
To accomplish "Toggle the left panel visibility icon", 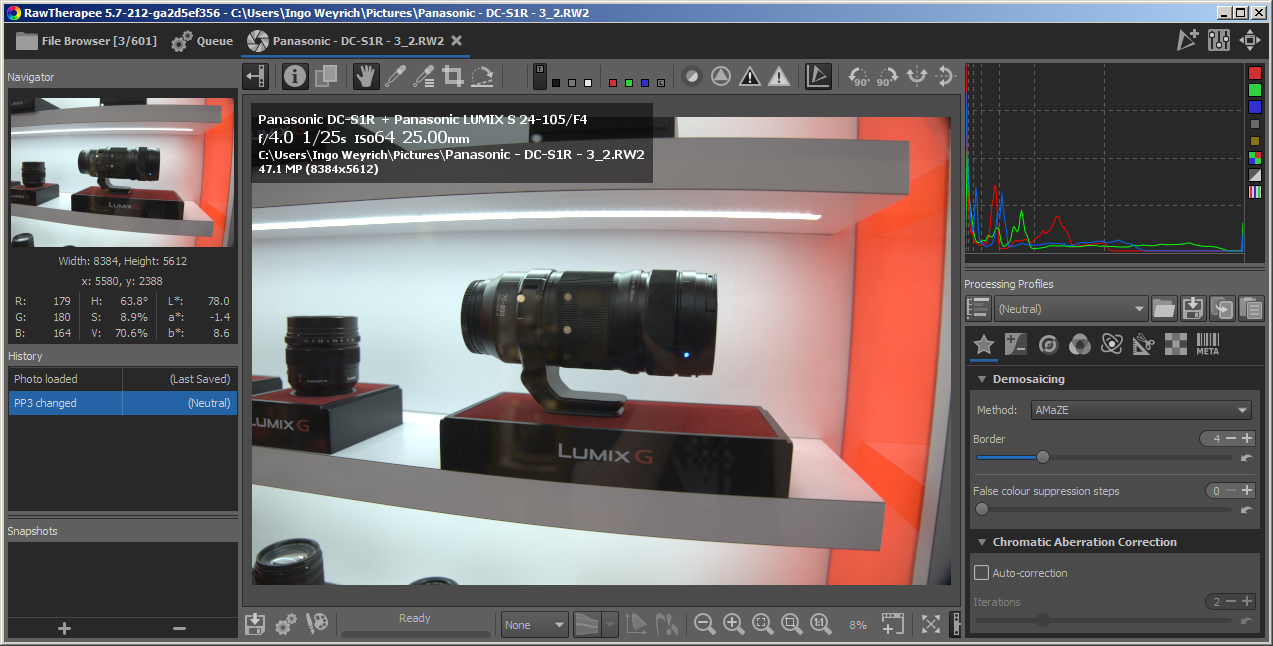I will (257, 76).
